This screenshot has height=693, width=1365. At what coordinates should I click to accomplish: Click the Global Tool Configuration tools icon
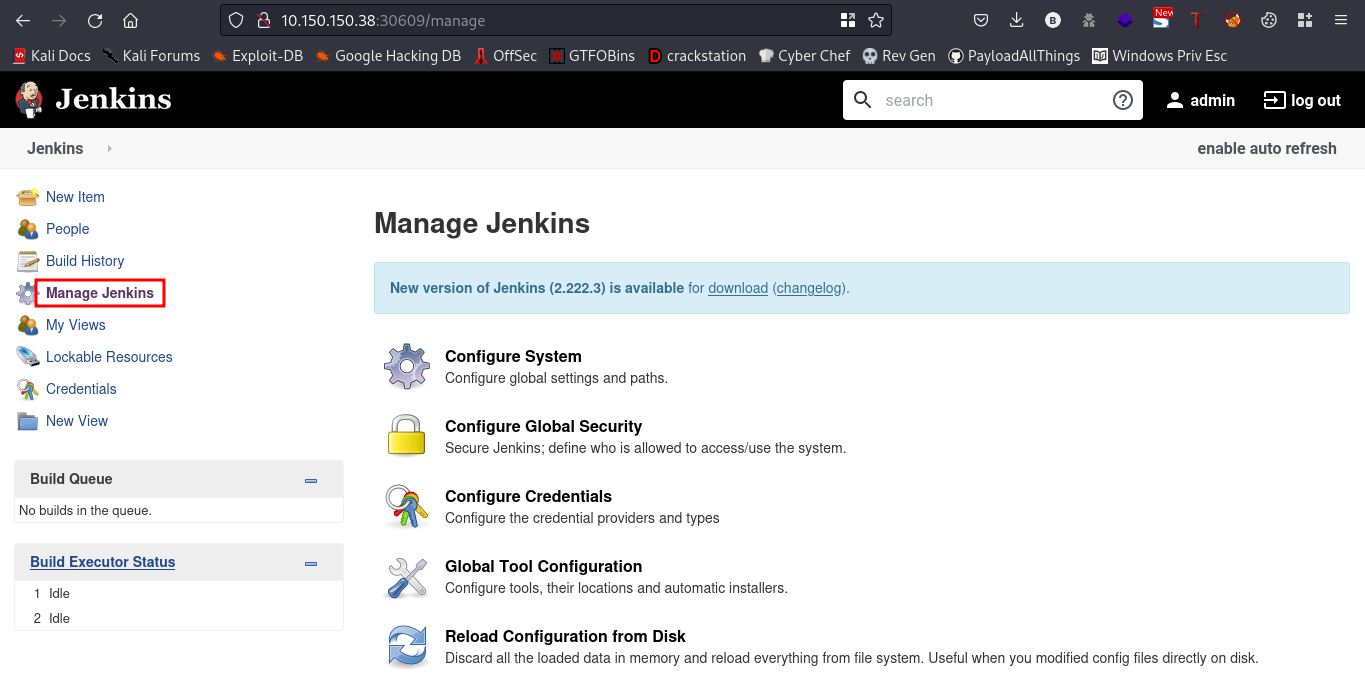407,576
